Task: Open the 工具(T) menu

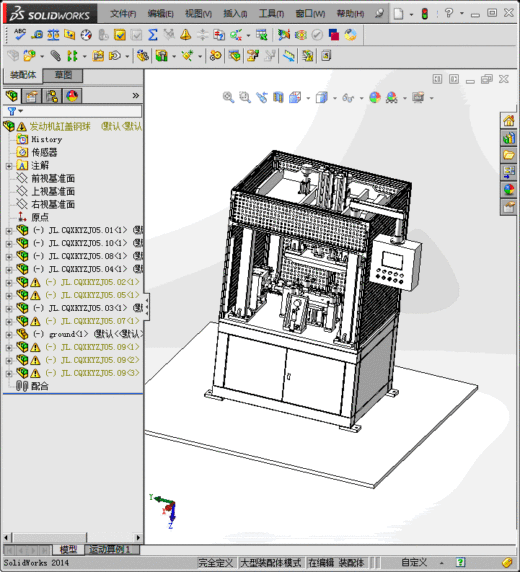Action: coord(271,14)
